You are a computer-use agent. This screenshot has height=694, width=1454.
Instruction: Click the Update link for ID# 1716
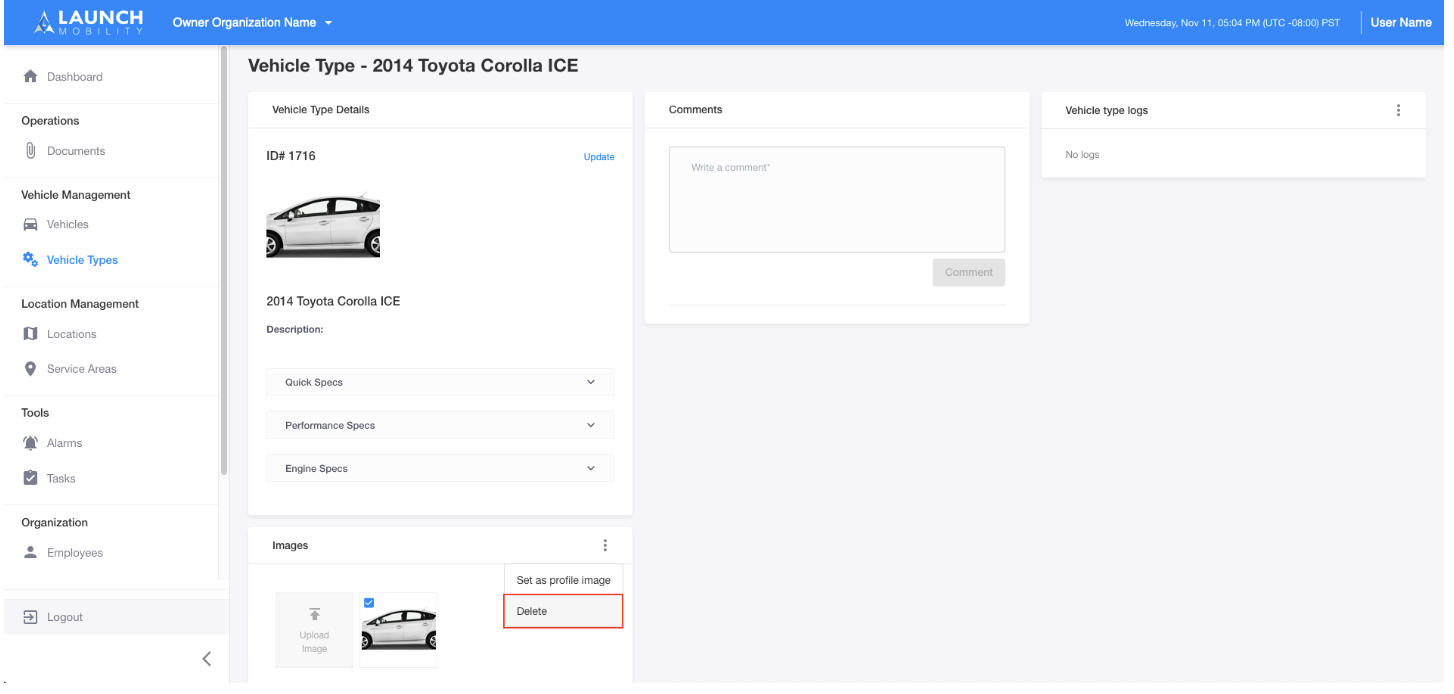(599, 157)
